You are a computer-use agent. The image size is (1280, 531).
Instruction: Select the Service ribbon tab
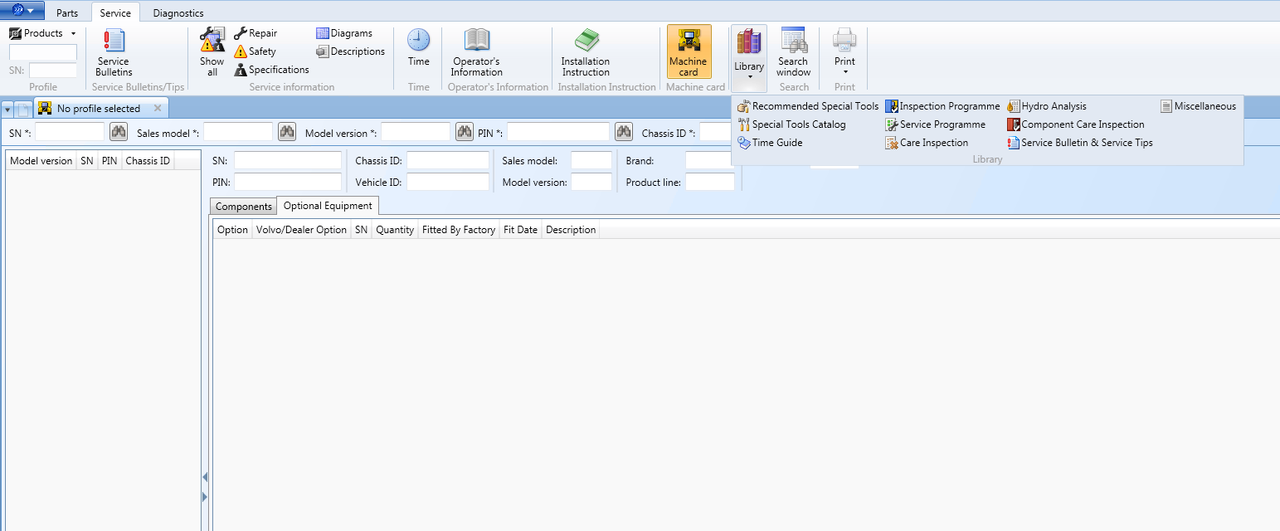coord(115,13)
